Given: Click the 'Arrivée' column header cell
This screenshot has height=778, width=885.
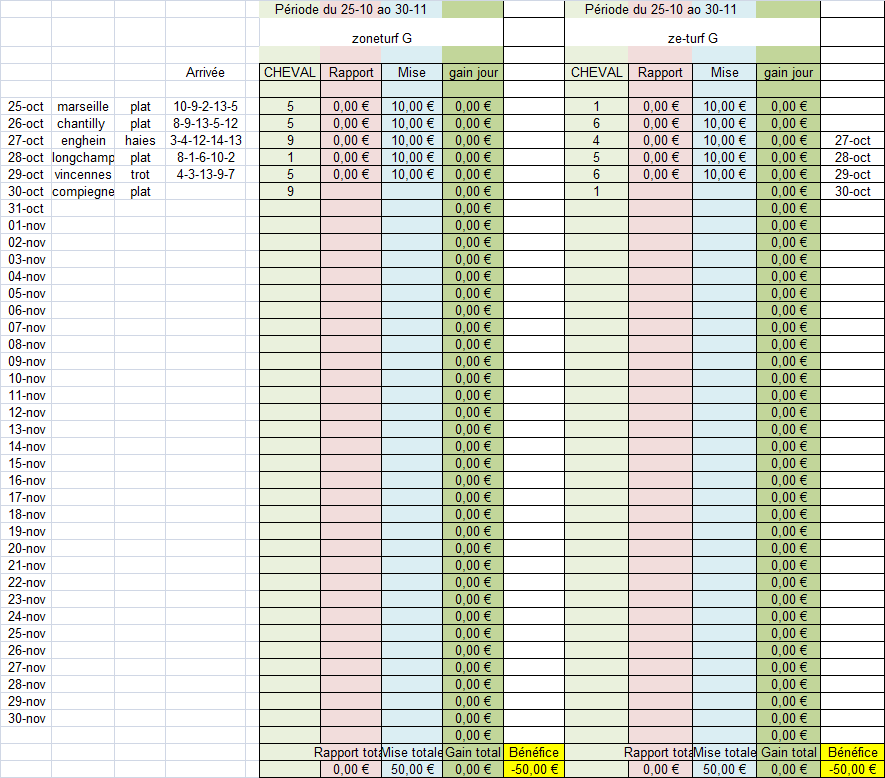Looking at the screenshot, I should coord(205,72).
